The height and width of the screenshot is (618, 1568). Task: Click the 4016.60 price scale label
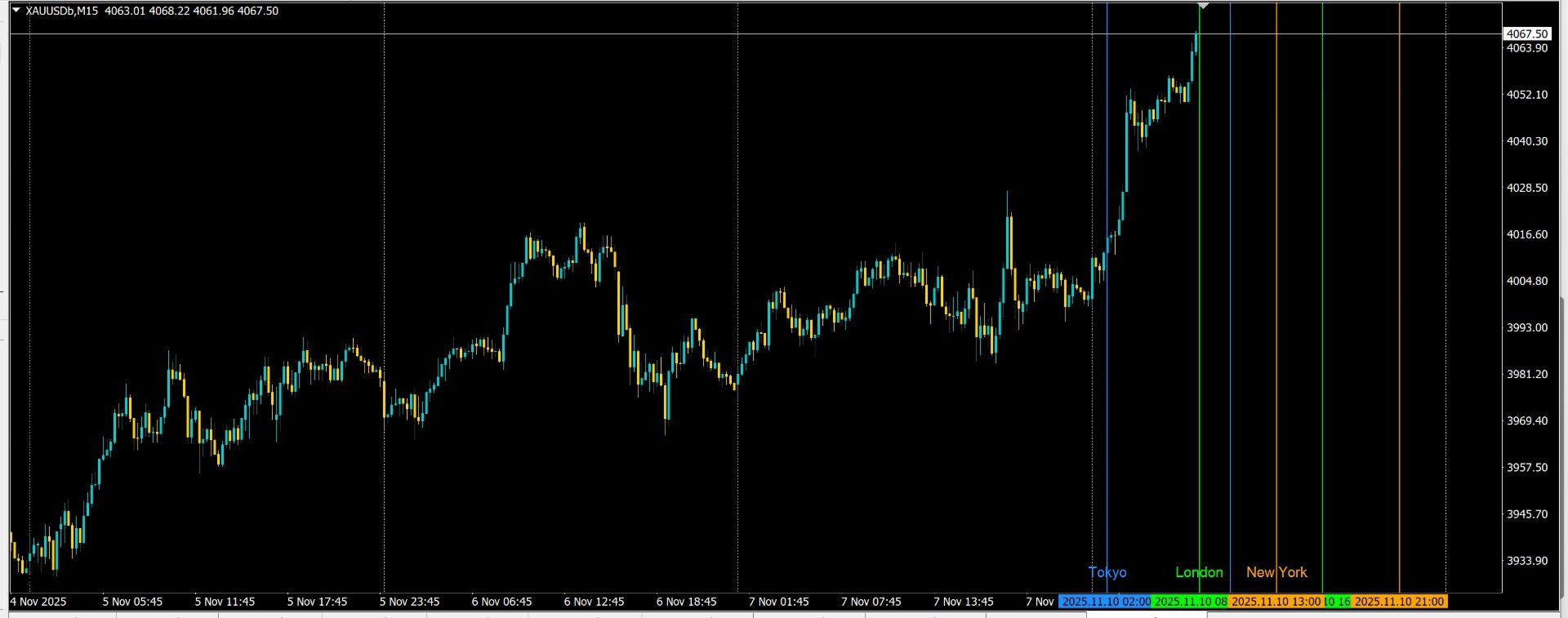pos(1526,234)
